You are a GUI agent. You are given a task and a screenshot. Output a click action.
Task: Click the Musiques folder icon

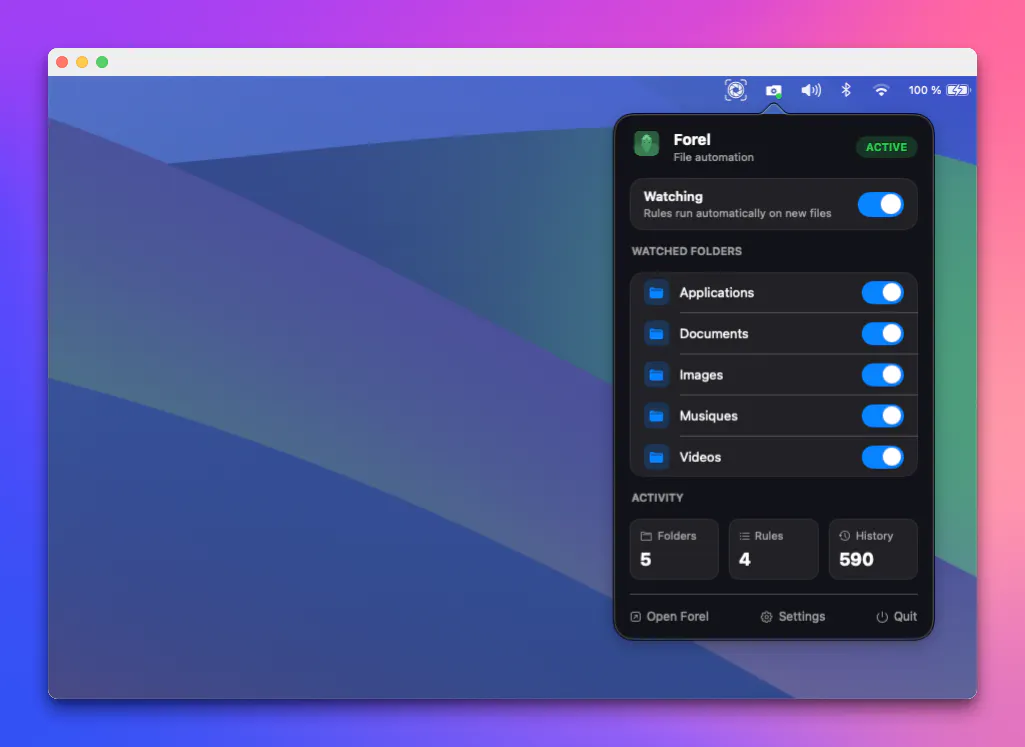tap(656, 416)
